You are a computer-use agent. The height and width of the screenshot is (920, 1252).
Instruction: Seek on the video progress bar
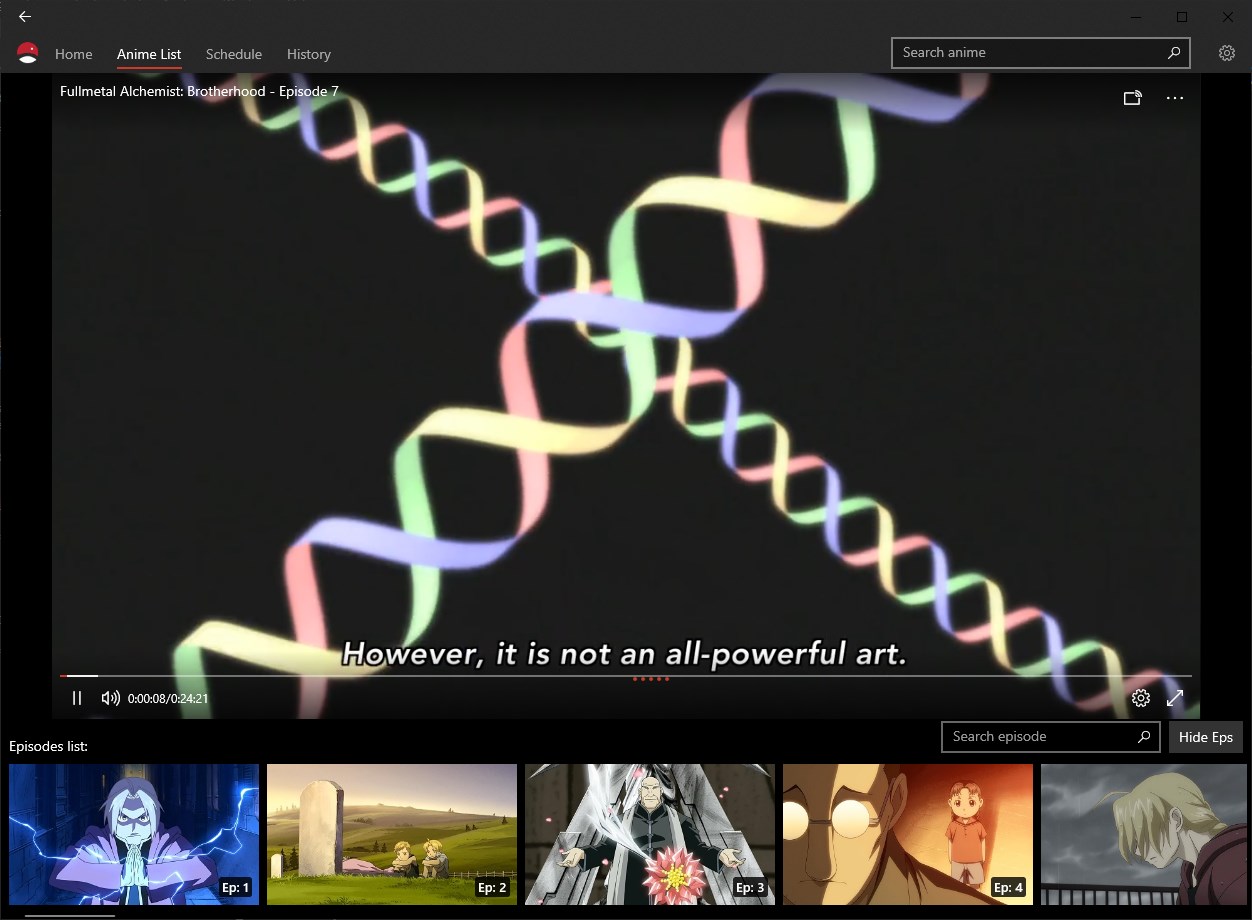pyautogui.click(x=626, y=676)
